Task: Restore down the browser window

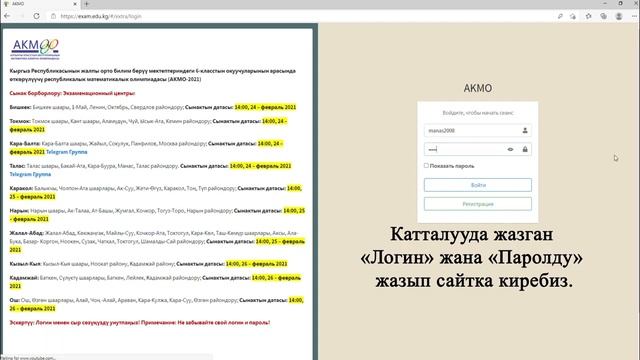Action: [x=620, y=3]
